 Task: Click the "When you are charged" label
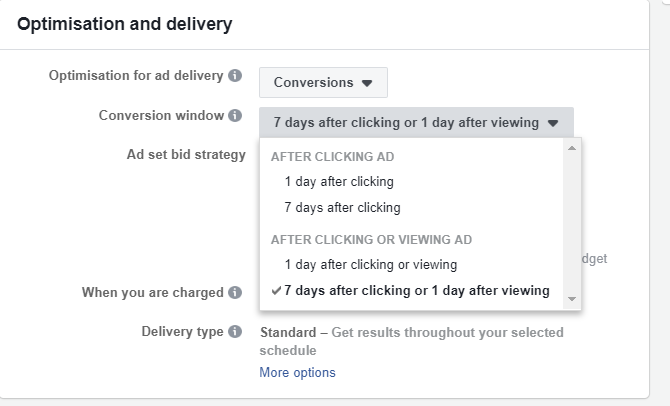click(152, 293)
